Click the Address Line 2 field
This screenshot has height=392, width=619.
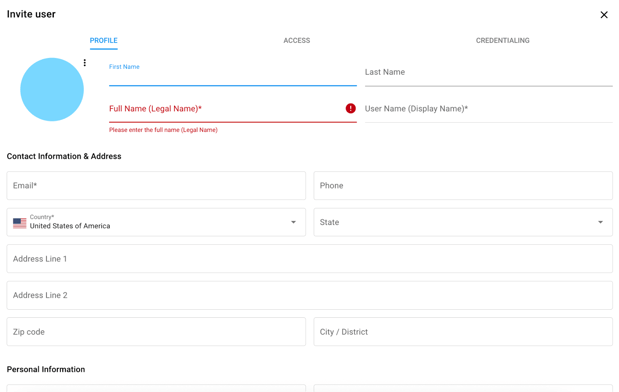310,295
